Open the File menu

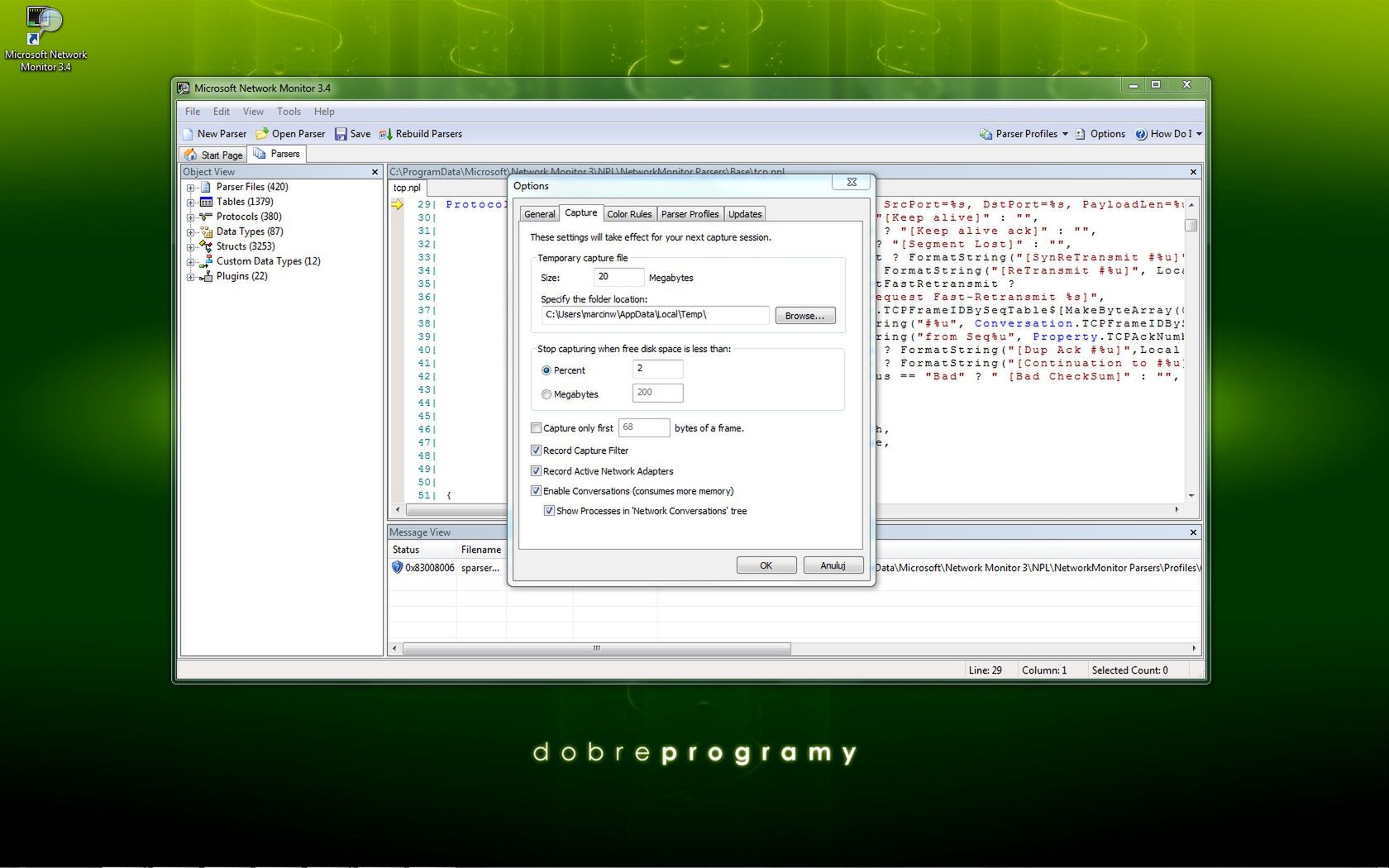tap(193, 112)
